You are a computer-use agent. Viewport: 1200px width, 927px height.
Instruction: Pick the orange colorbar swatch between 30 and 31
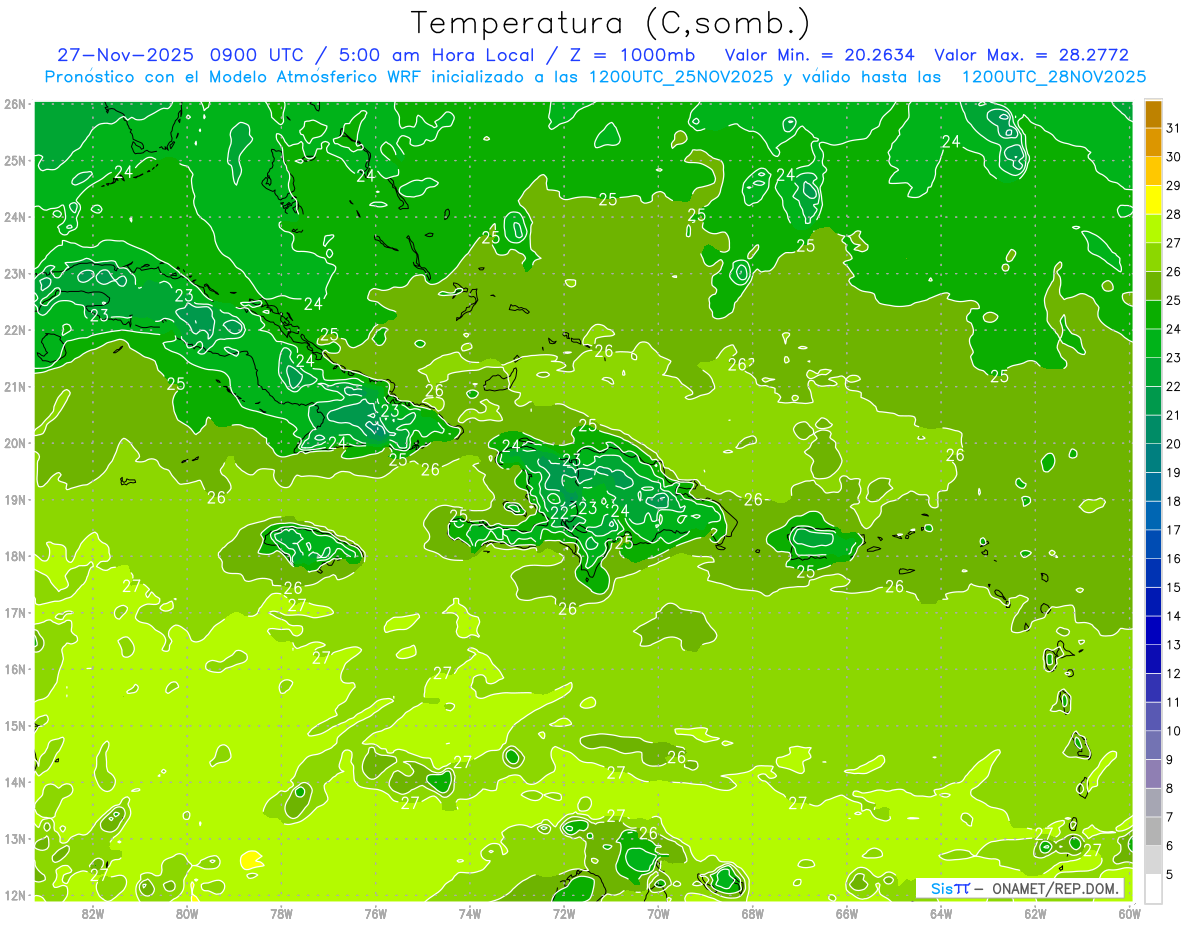[1153, 143]
